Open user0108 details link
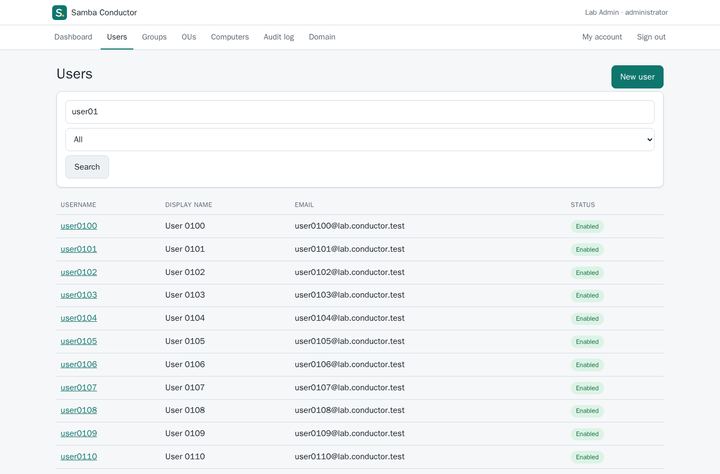This screenshot has height=474, width=720. 79,410
